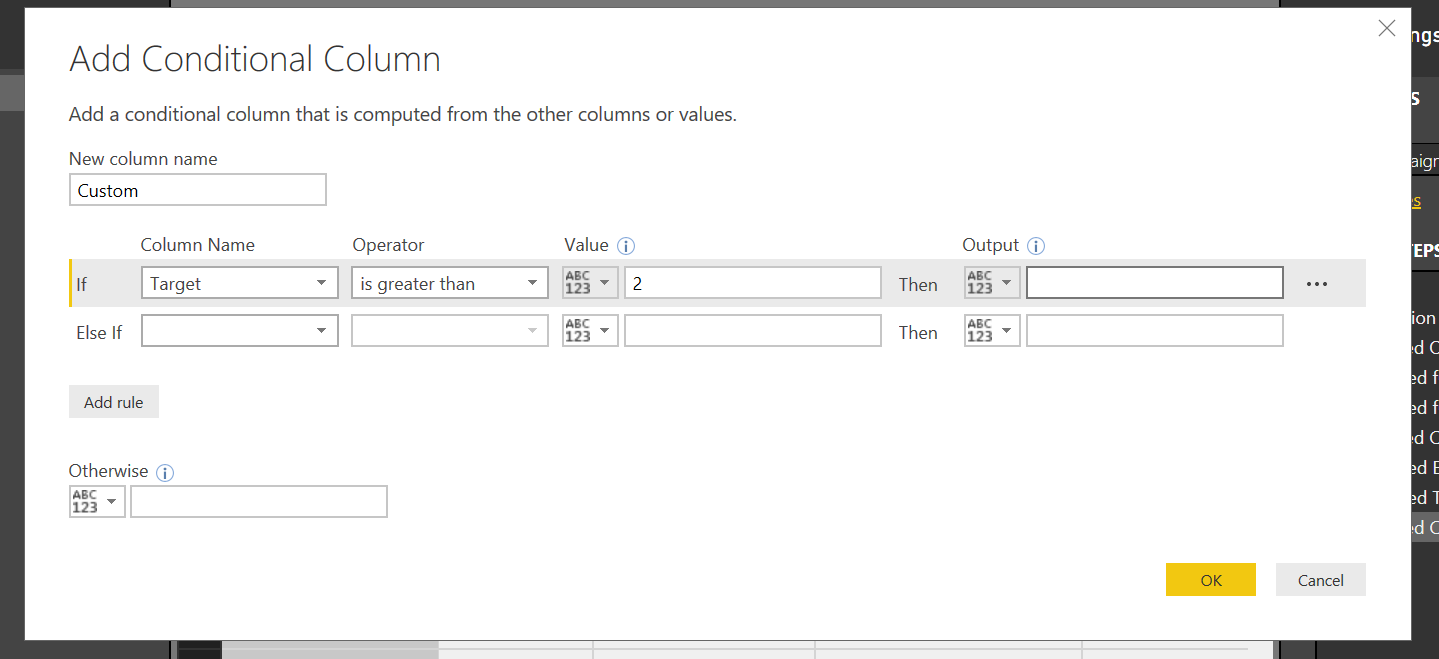The height and width of the screenshot is (659, 1439).
Task: Click the Cancel button
Action: [1321, 580]
